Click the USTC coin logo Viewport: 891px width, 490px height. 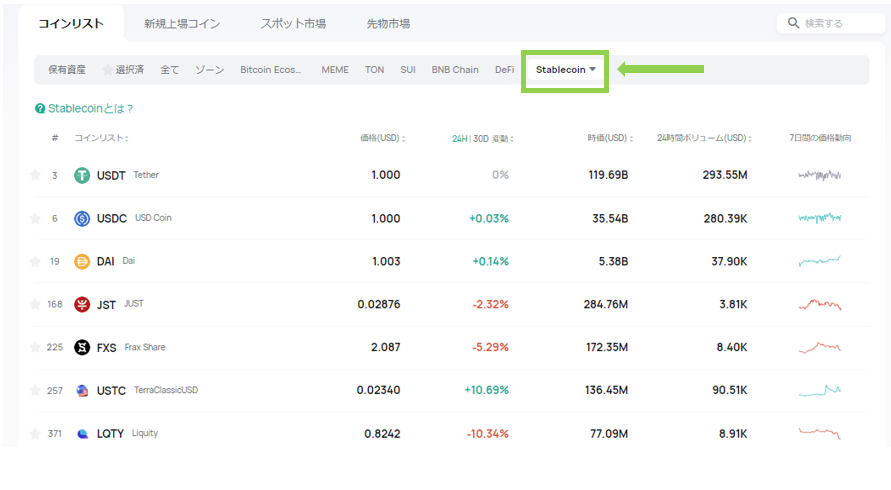[82, 391]
